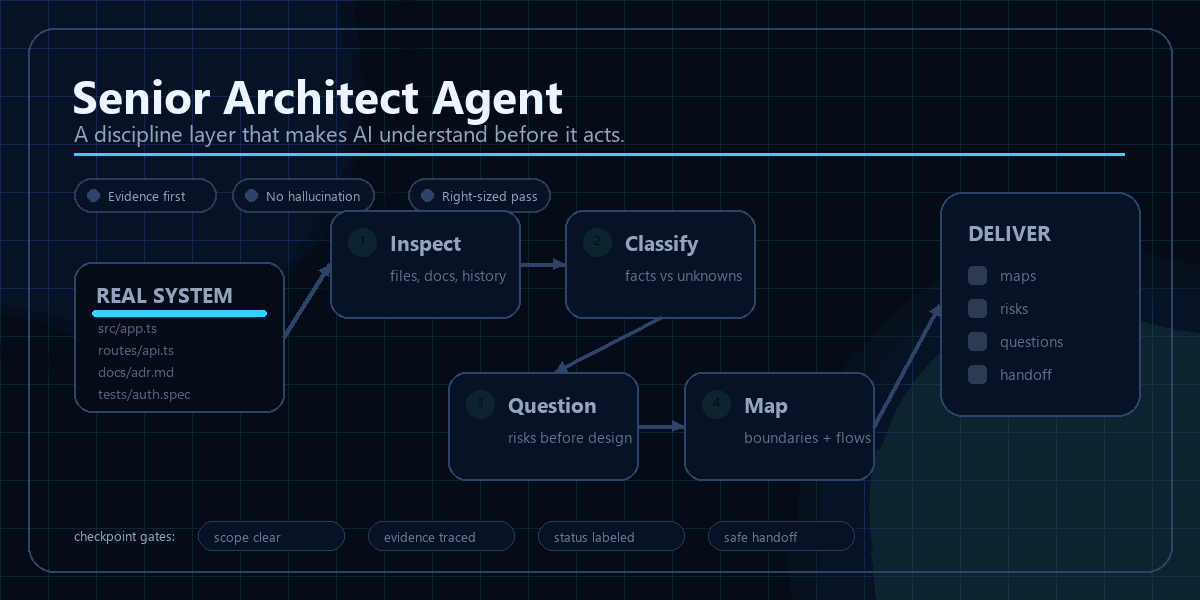This screenshot has height=600, width=1200.
Task: Open the Map step card
Action: coord(780,426)
